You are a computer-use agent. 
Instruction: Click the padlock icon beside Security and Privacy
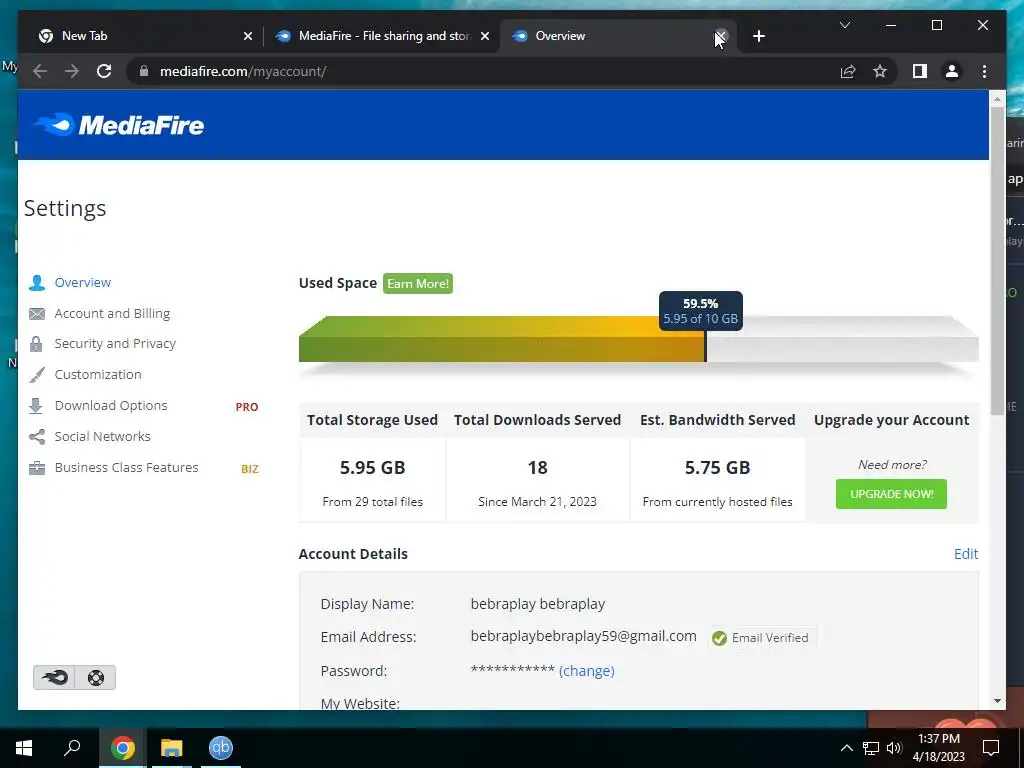point(37,344)
